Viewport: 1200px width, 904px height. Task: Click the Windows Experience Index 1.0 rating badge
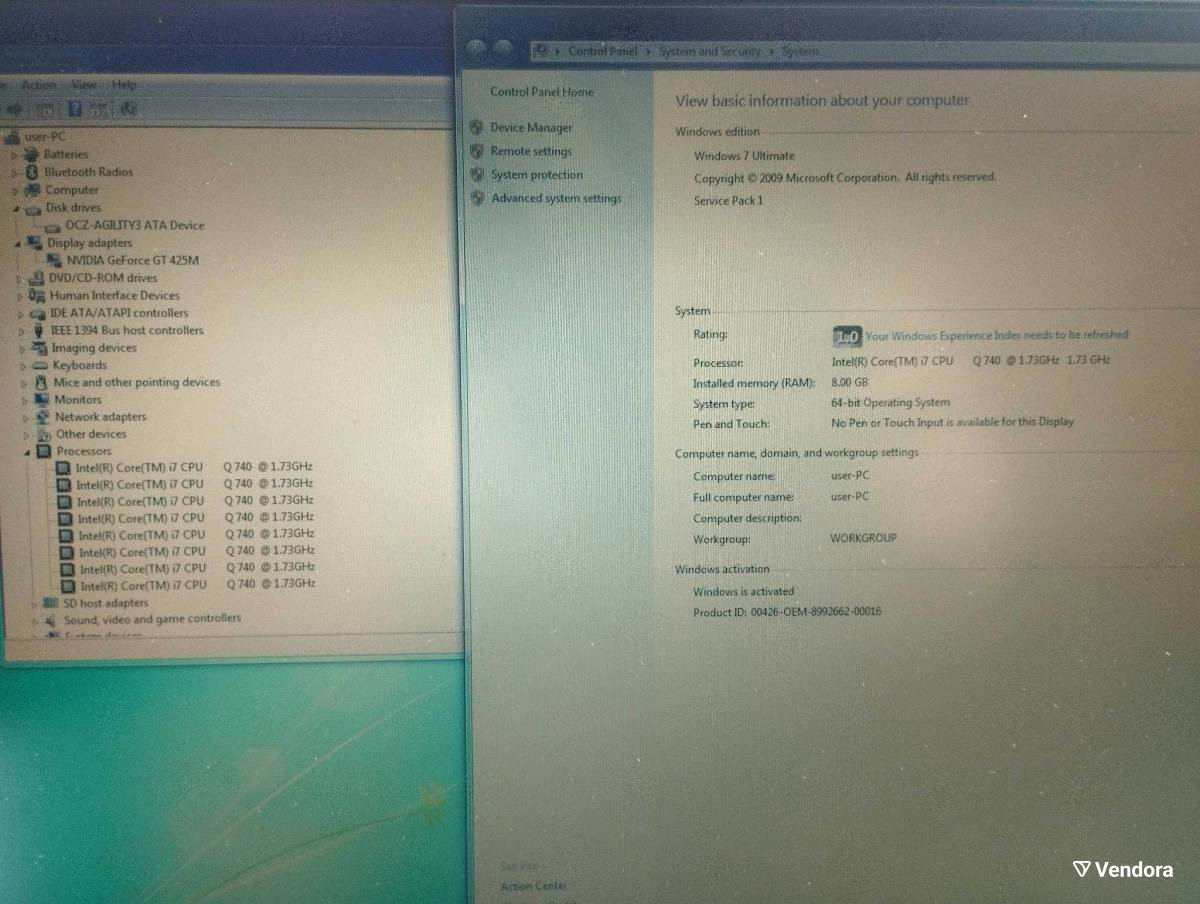click(x=847, y=337)
